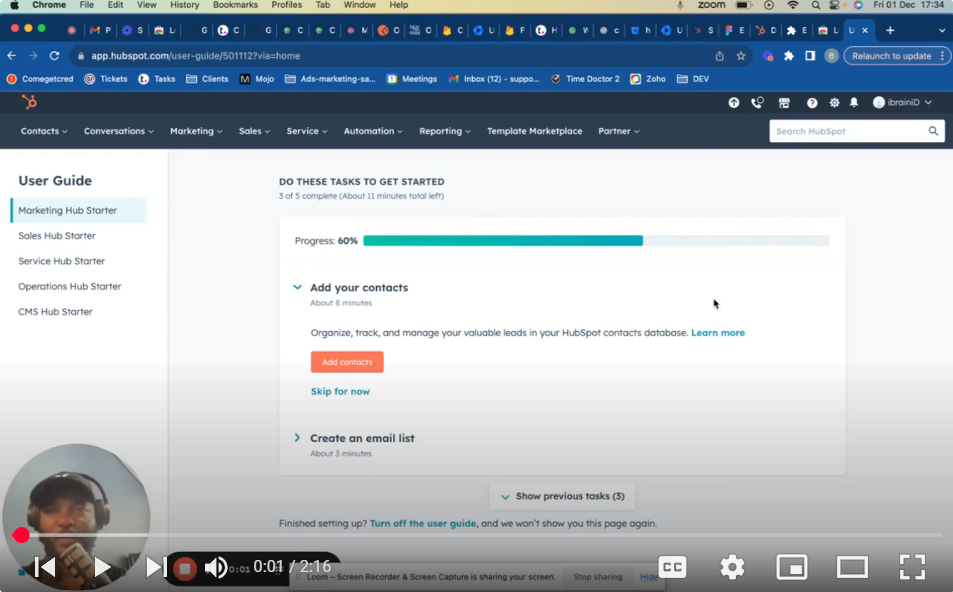Viewport: 953px width, 592px height.
Task: Reload the page in Chrome
Action: tap(54, 55)
